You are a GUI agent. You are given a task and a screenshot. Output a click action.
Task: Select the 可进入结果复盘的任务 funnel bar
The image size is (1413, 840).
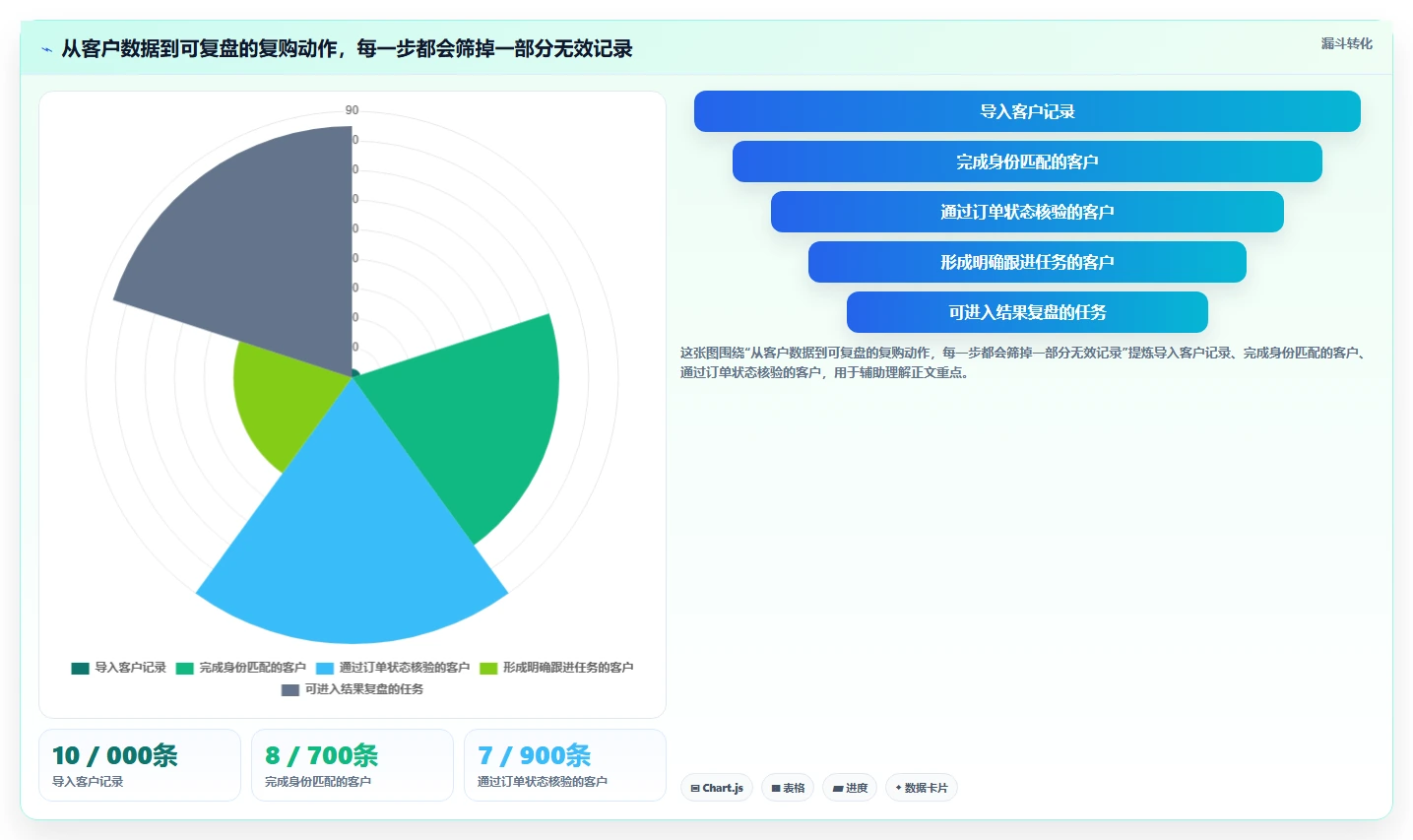pos(1027,312)
